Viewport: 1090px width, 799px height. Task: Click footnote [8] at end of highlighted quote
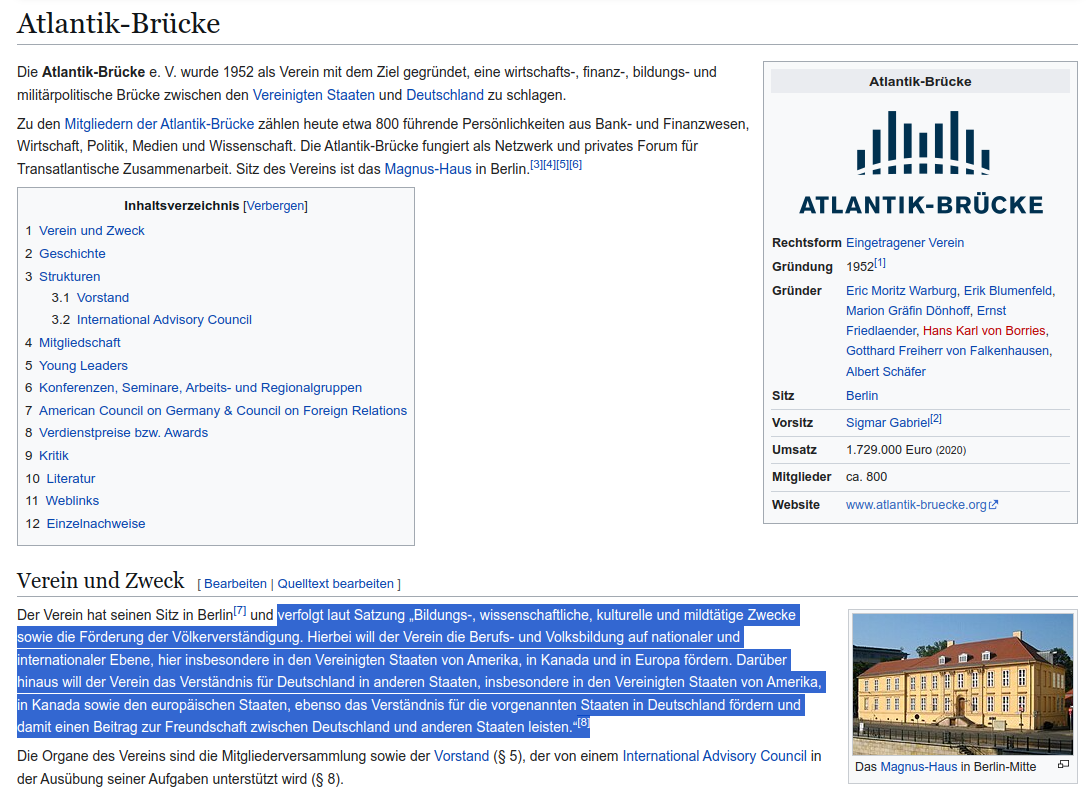pos(583,723)
